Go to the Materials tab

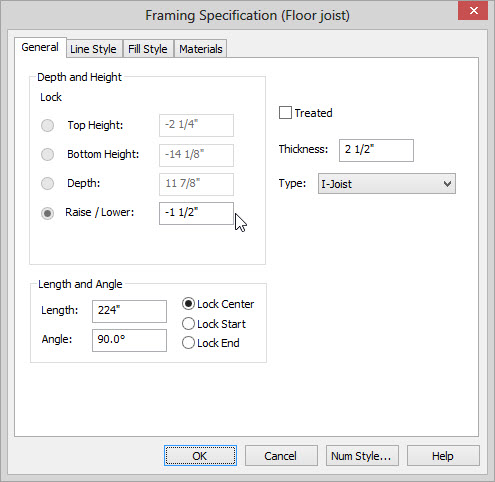coord(201,49)
